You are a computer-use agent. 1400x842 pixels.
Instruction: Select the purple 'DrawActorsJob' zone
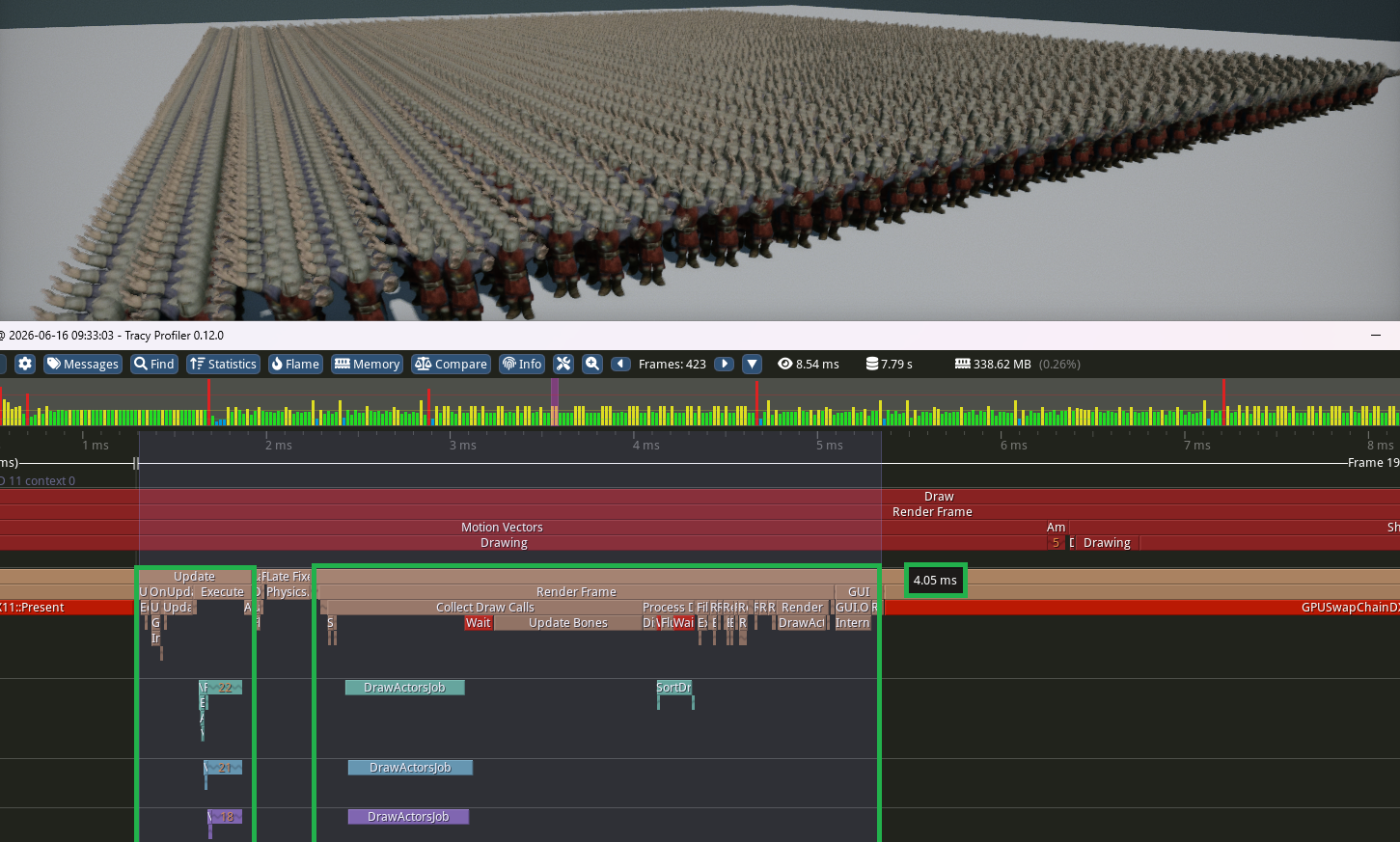pyautogui.click(x=408, y=817)
